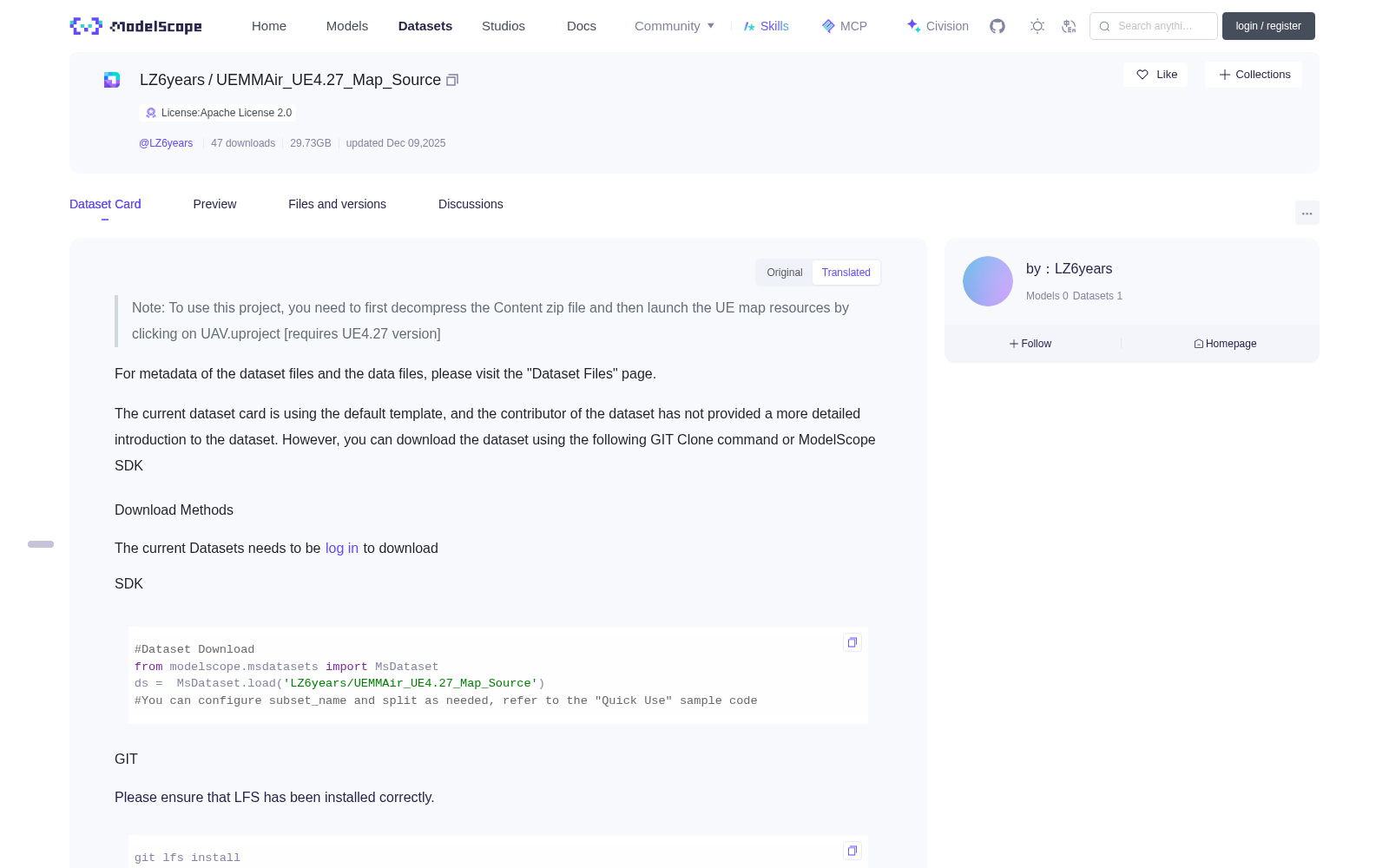Switch to the Preview tab
This screenshot has height=868, width=1389.
(214, 204)
